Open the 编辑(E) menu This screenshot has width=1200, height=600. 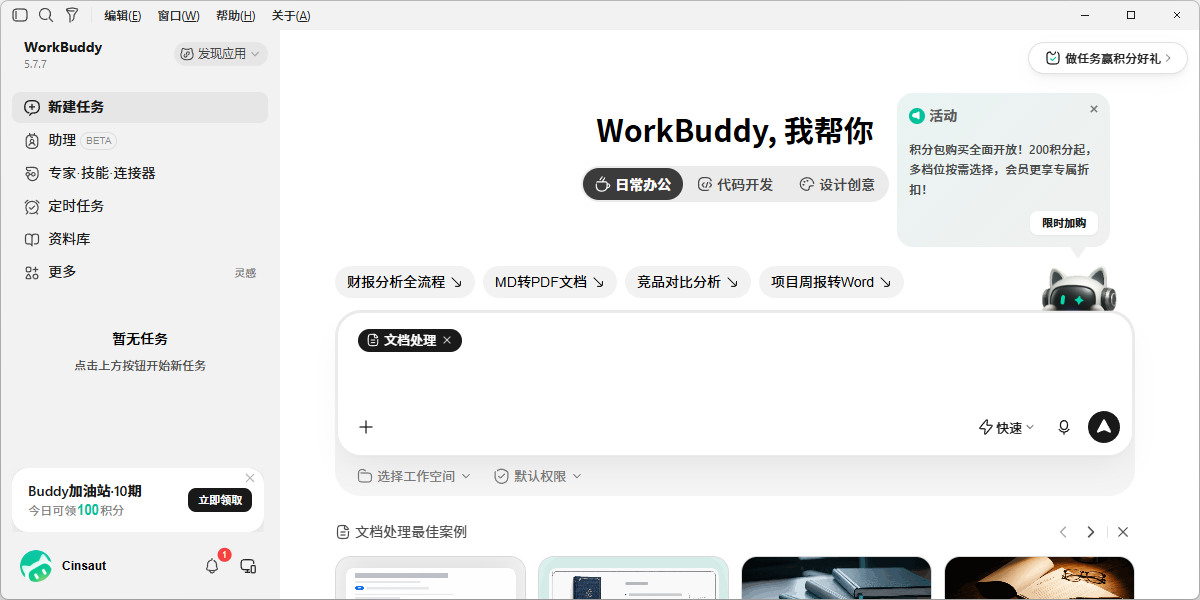pos(122,15)
